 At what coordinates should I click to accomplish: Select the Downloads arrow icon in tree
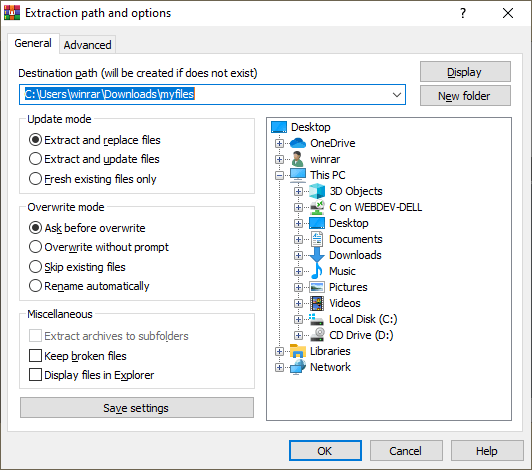pos(317,255)
